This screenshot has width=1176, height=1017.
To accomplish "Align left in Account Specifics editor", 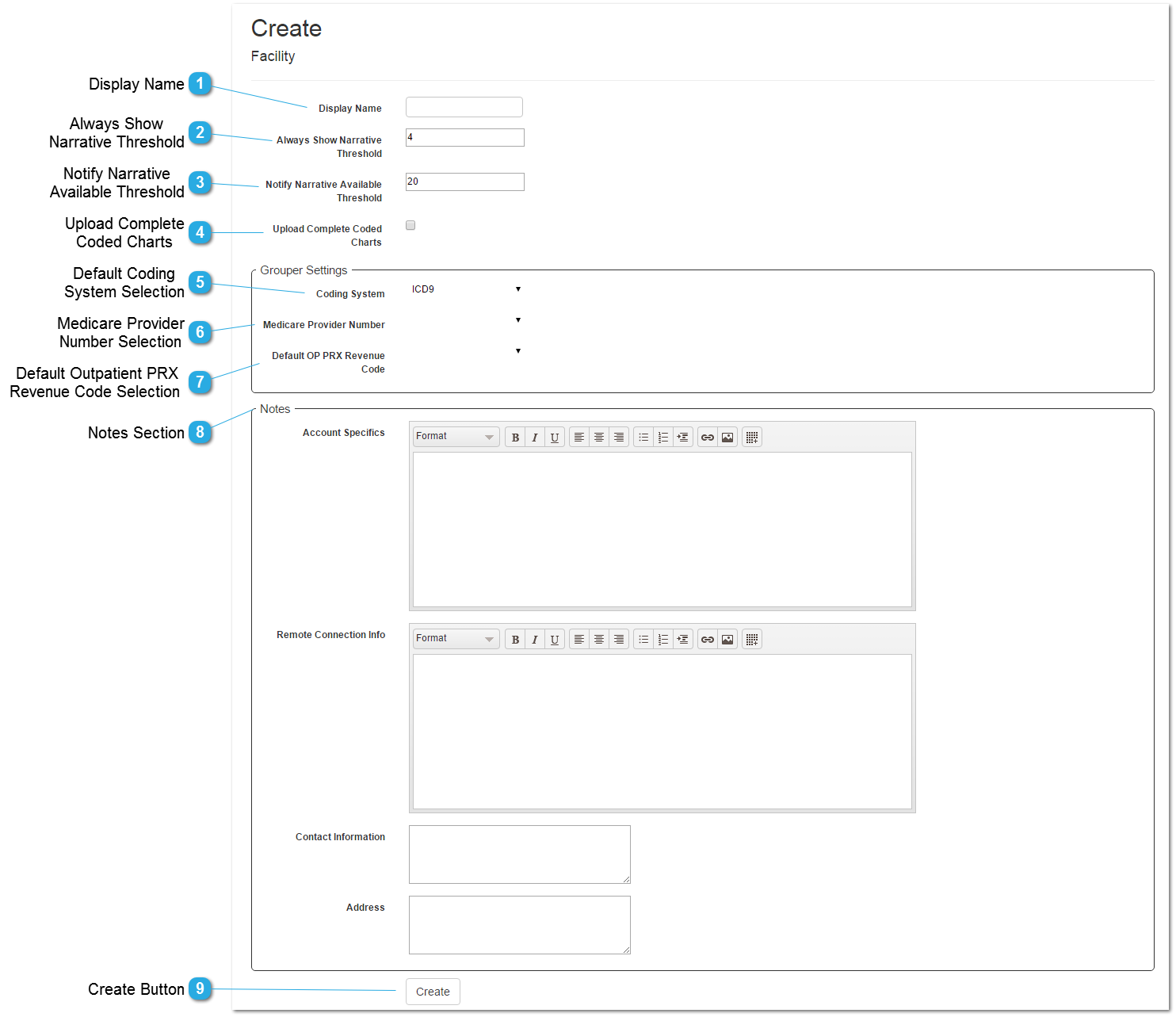I will [579, 438].
